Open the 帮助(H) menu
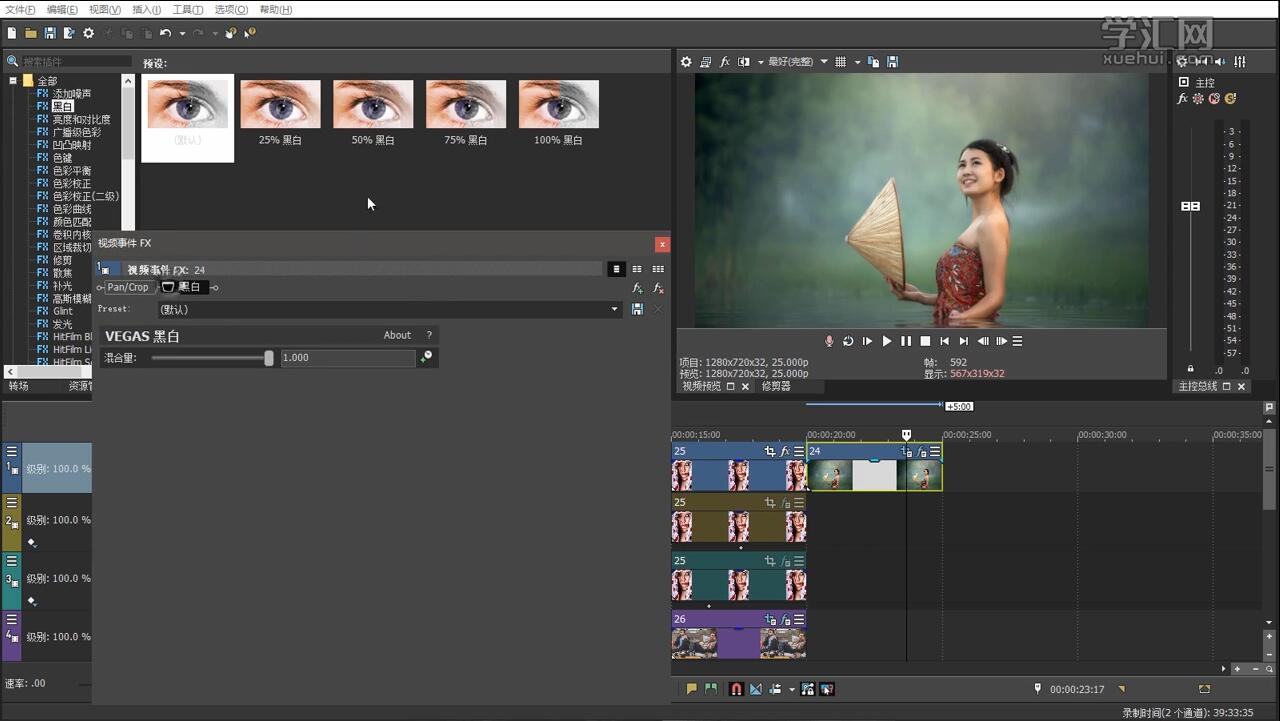The height and width of the screenshot is (721, 1280). [275, 9]
